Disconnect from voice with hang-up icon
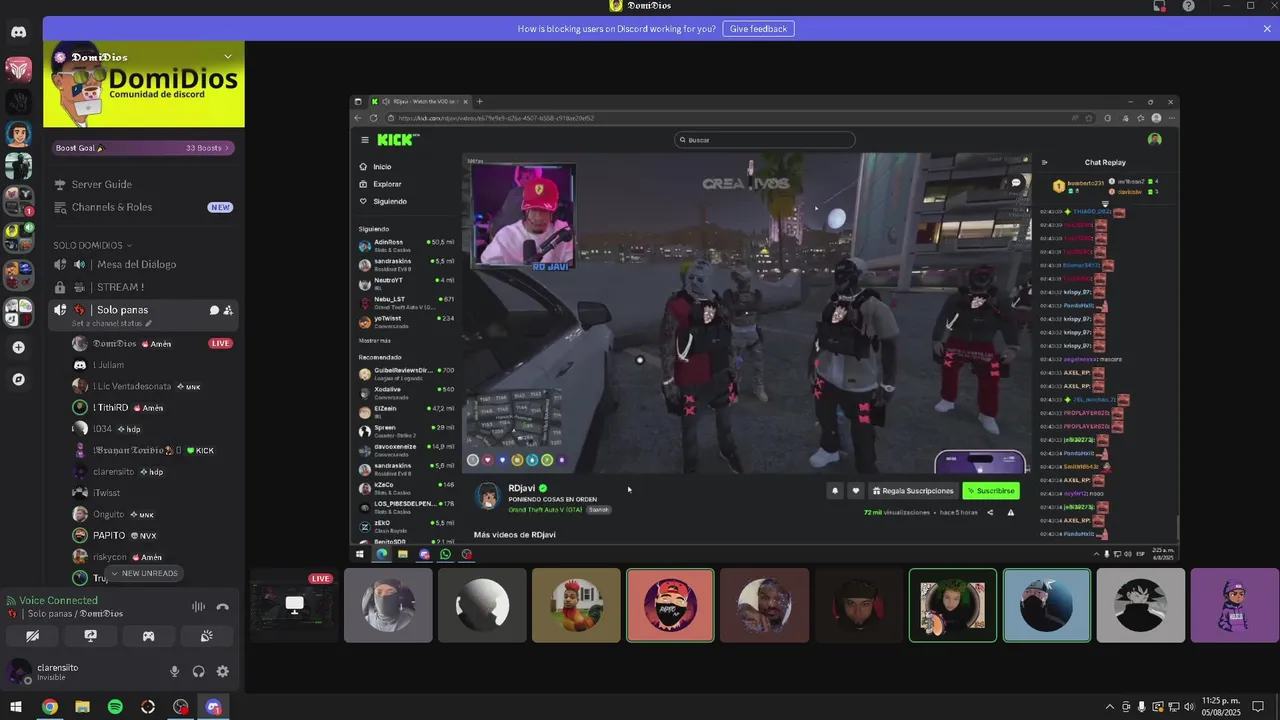Screen dimensions: 1280x720 pos(222,606)
